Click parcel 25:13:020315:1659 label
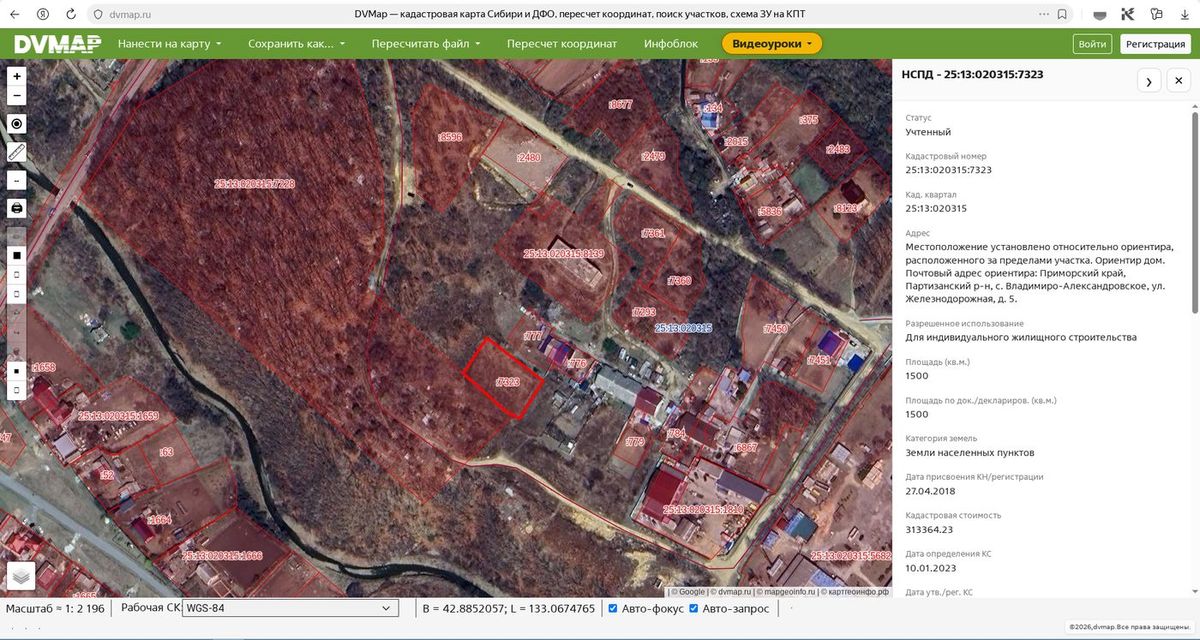1200x640 pixels. (117, 415)
